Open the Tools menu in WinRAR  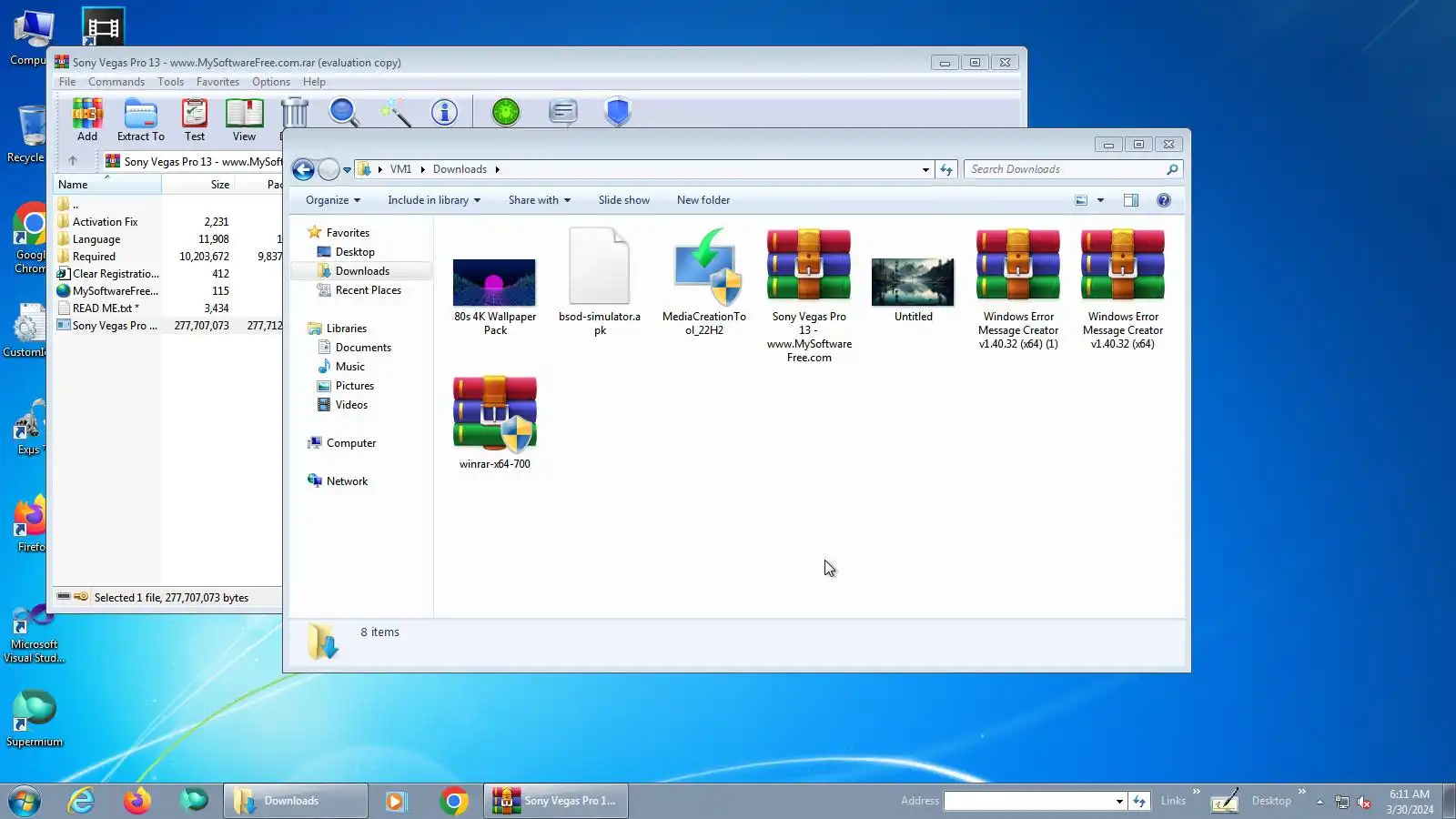pyautogui.click(x=170, y=82)
